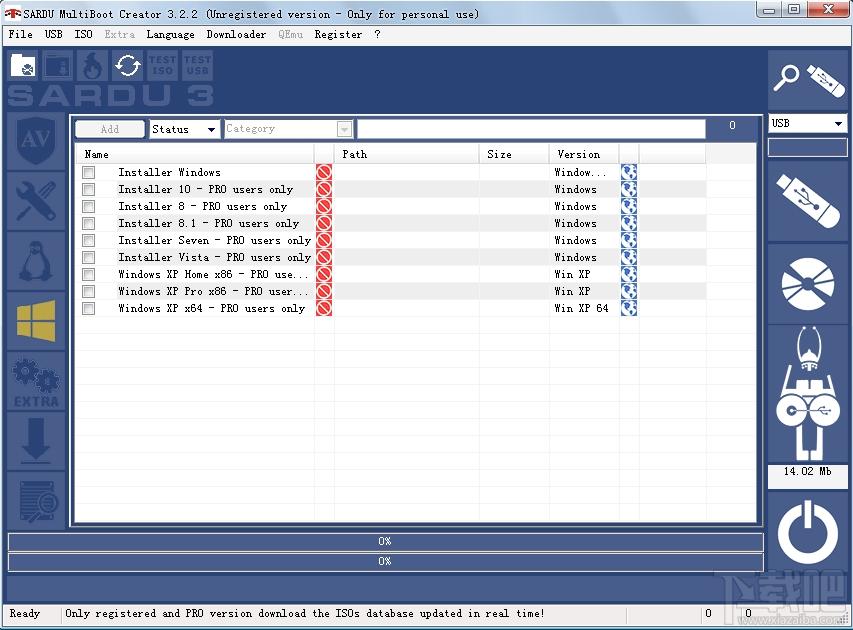Open the EXTRA gears category
Screen dimensions: 853x630
[36, 381]
